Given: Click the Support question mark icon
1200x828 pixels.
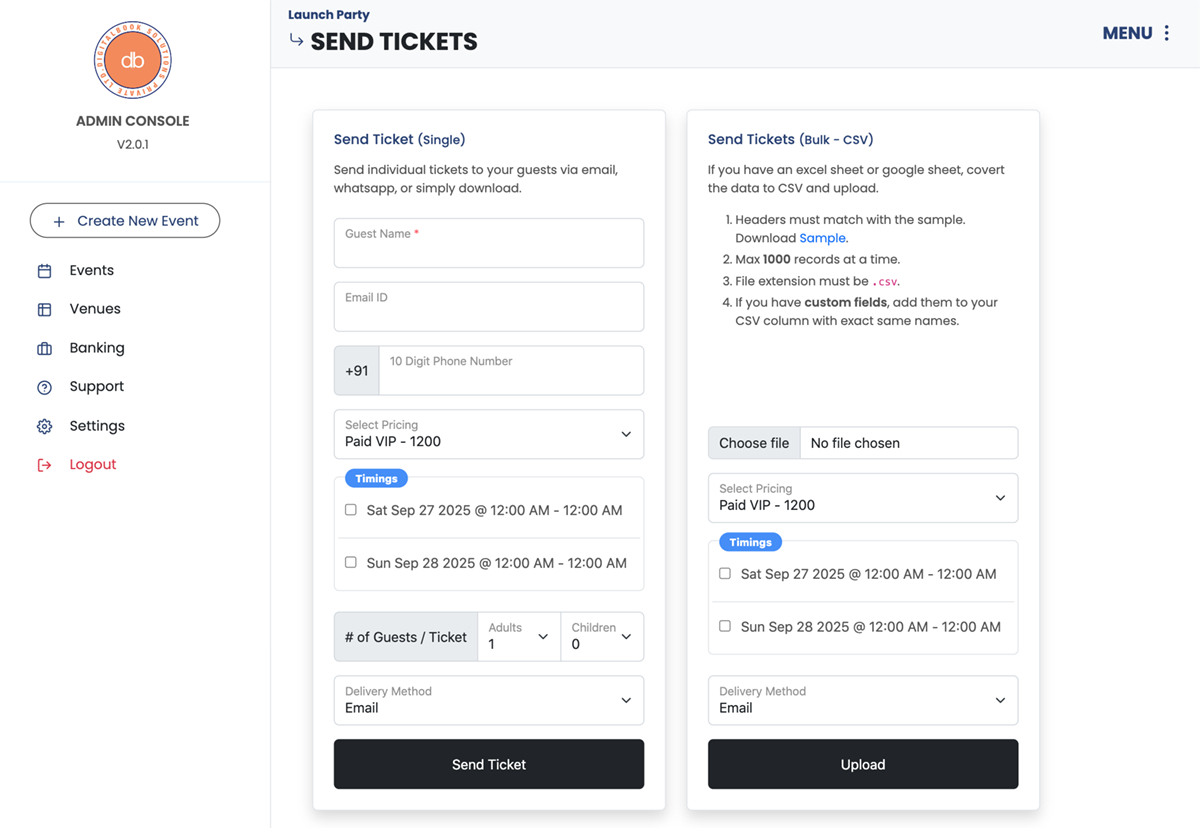Looking at the screenshot, I should (44, 387).
